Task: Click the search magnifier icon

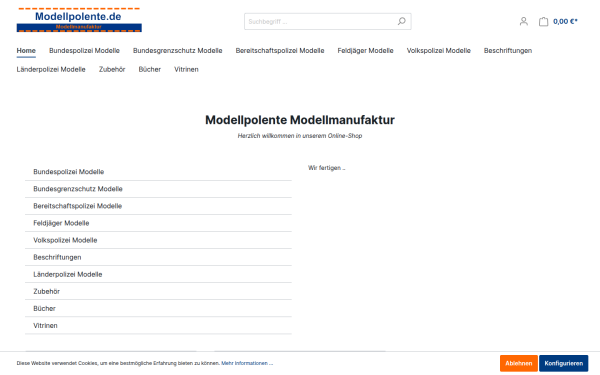Action: click(x=401, y=21)
